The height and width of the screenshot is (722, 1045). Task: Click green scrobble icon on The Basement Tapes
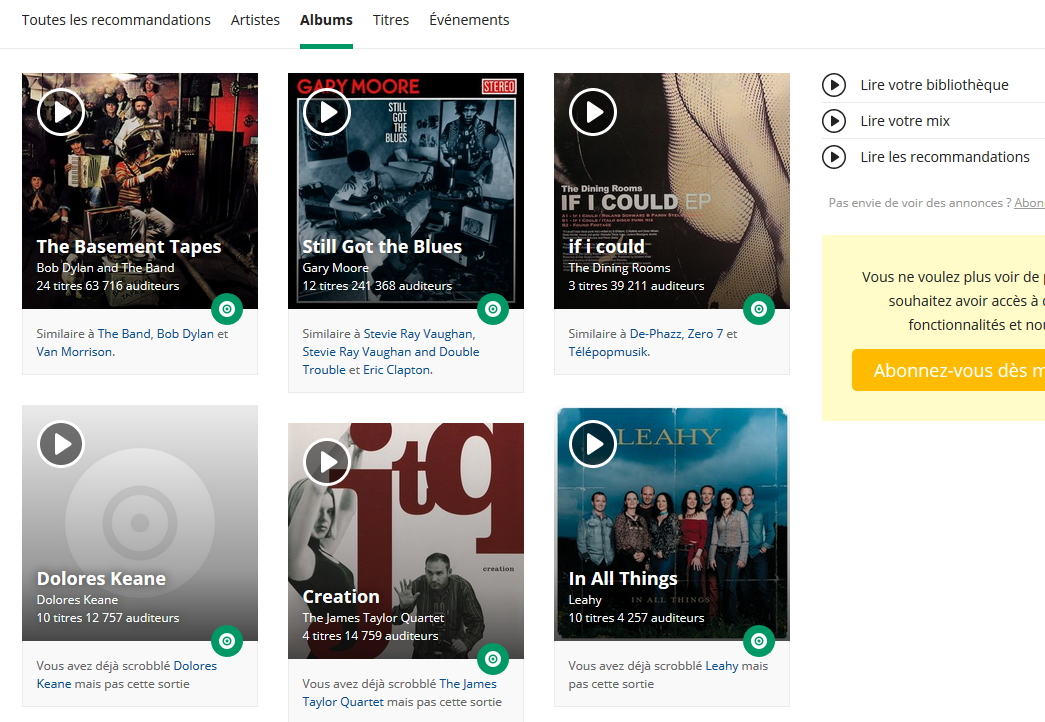[x=227, y=309]
